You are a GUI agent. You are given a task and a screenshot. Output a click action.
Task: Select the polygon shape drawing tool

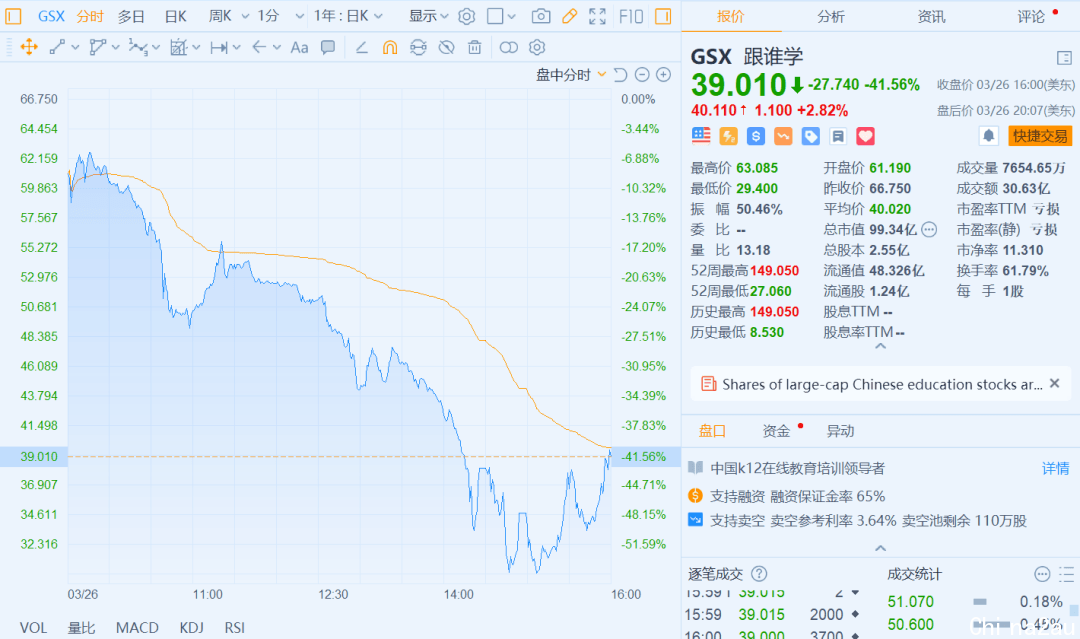coord(98,47)
